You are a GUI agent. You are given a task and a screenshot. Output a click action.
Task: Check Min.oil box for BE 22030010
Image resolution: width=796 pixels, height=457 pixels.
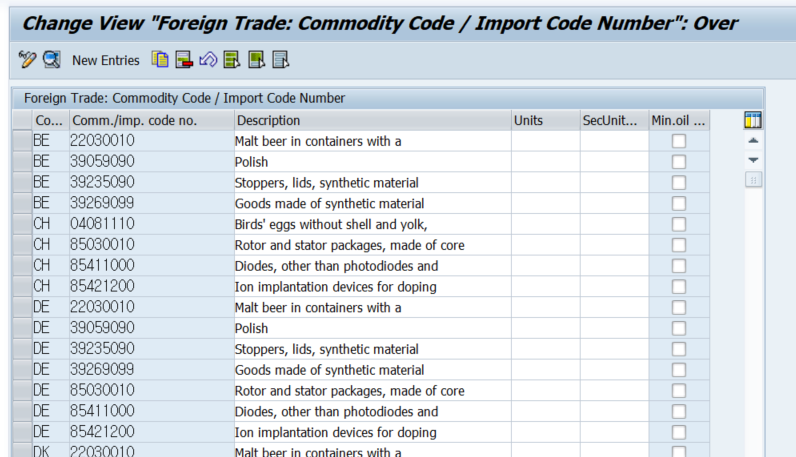[679, 141]
